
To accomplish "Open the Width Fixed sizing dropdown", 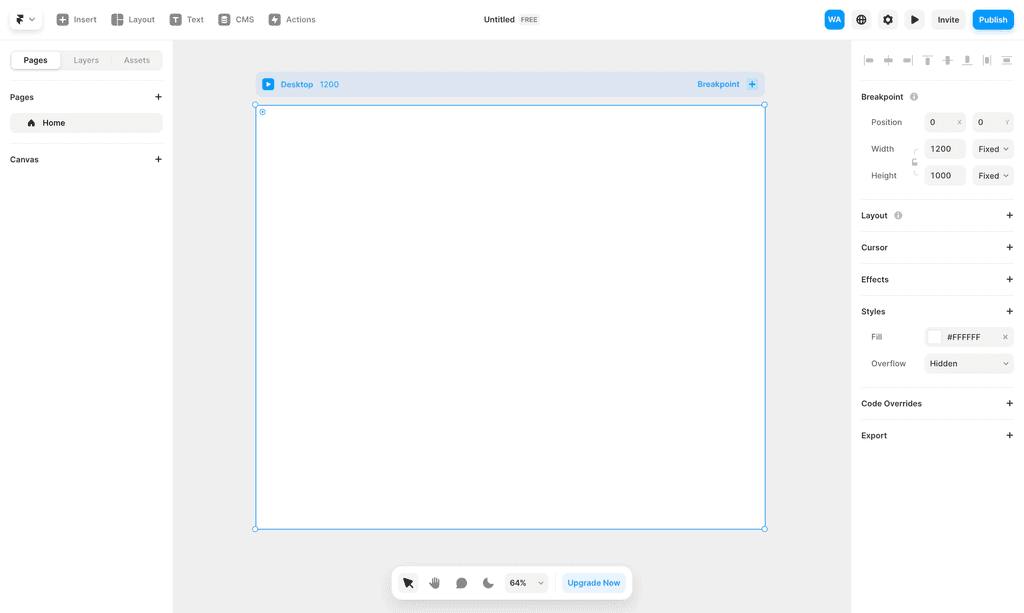I will point(993,148).
